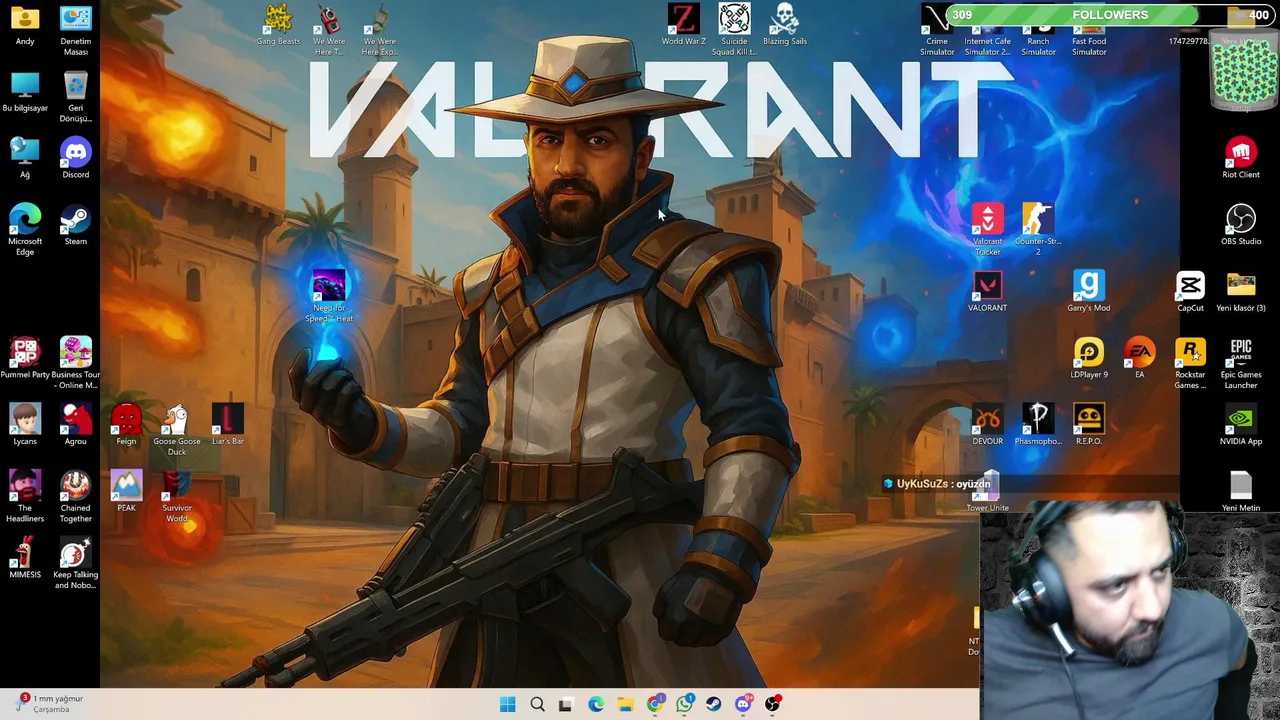Open the weather widget showing yağmur

tap(50, 703)
